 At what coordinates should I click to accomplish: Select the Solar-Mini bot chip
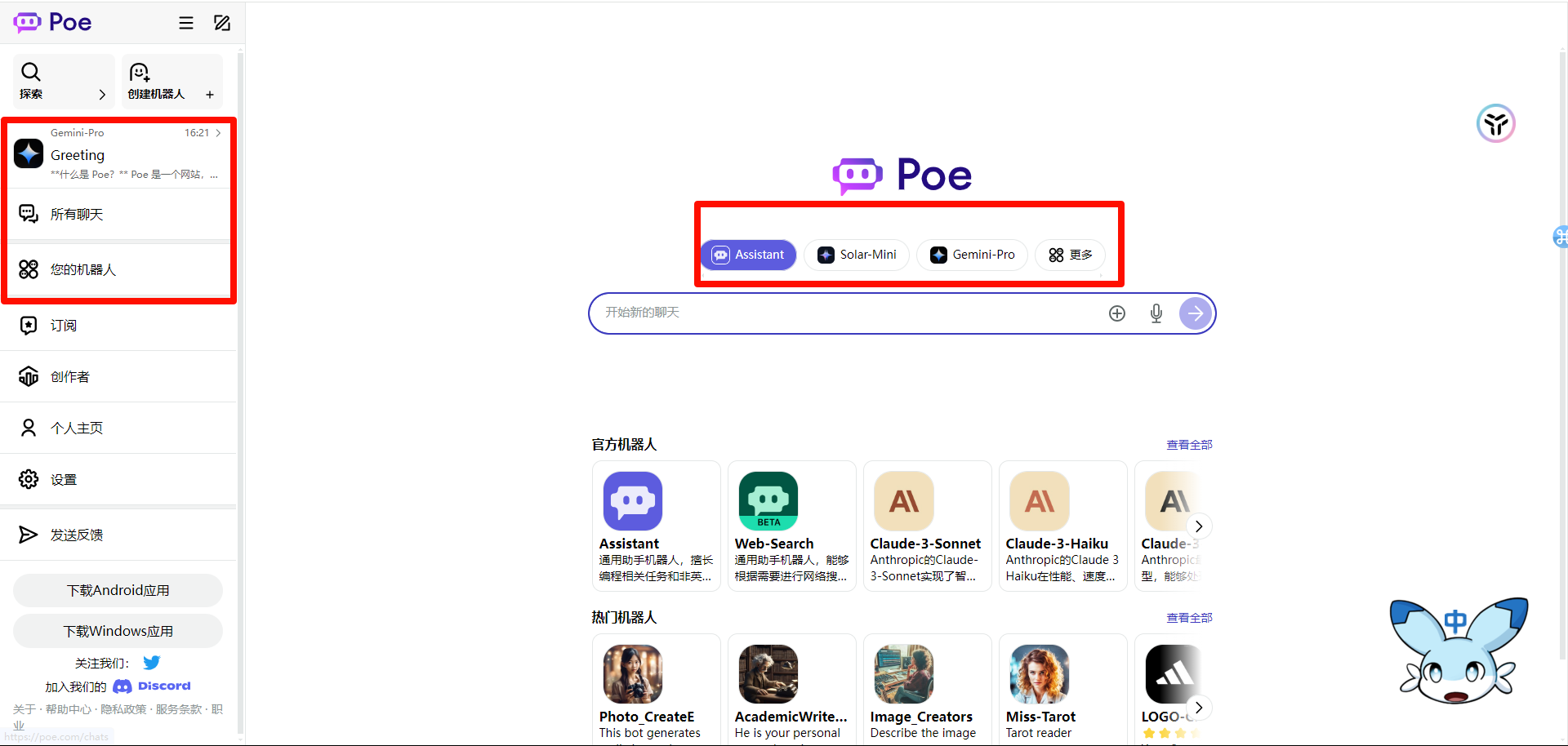pyautogui.click(x=857, y=255)
